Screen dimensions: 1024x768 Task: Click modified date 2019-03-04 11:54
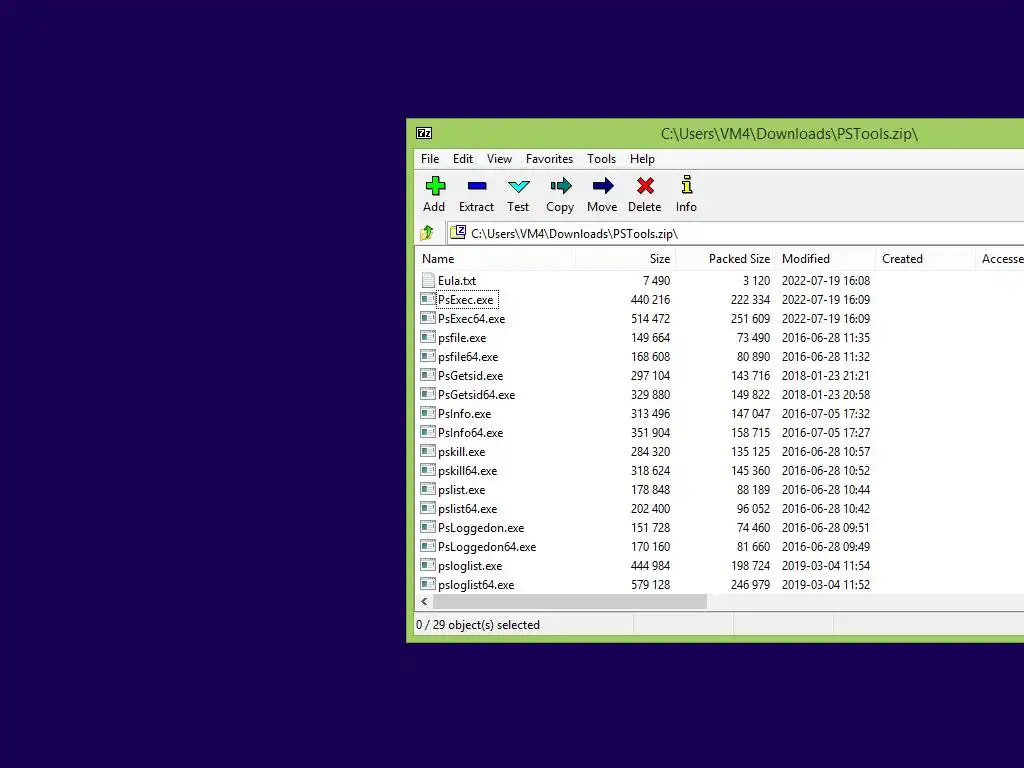pyautogui.click(x=825, y=566)
